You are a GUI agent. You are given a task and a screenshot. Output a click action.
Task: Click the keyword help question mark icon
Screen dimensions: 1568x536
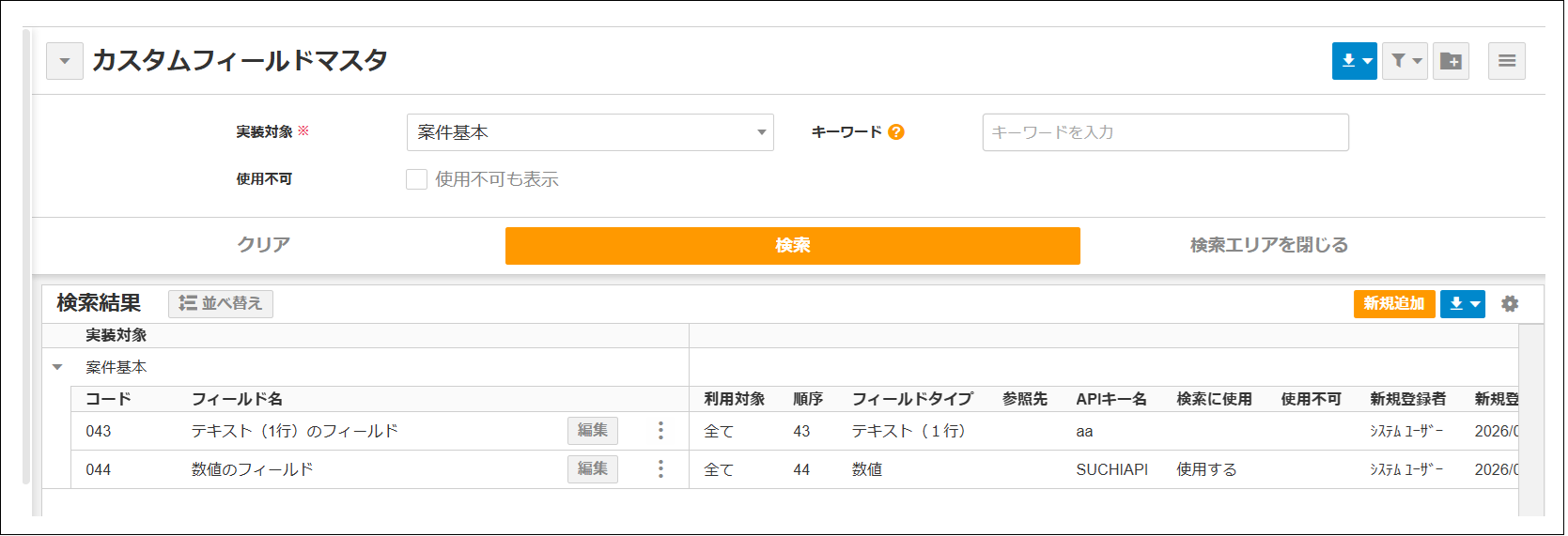pyautogui.click(x=895, y=132)
